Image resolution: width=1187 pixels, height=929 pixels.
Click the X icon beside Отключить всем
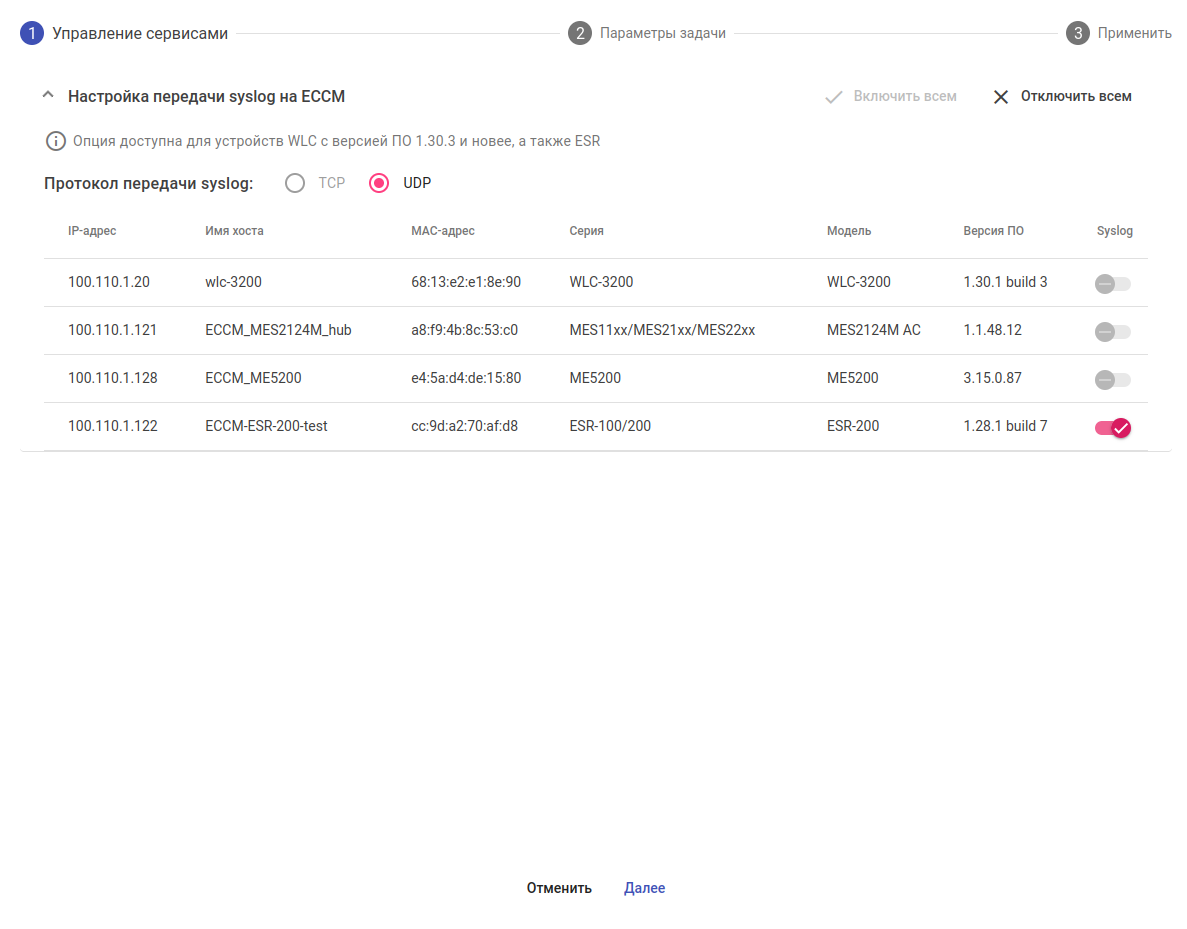[1001, 97]
